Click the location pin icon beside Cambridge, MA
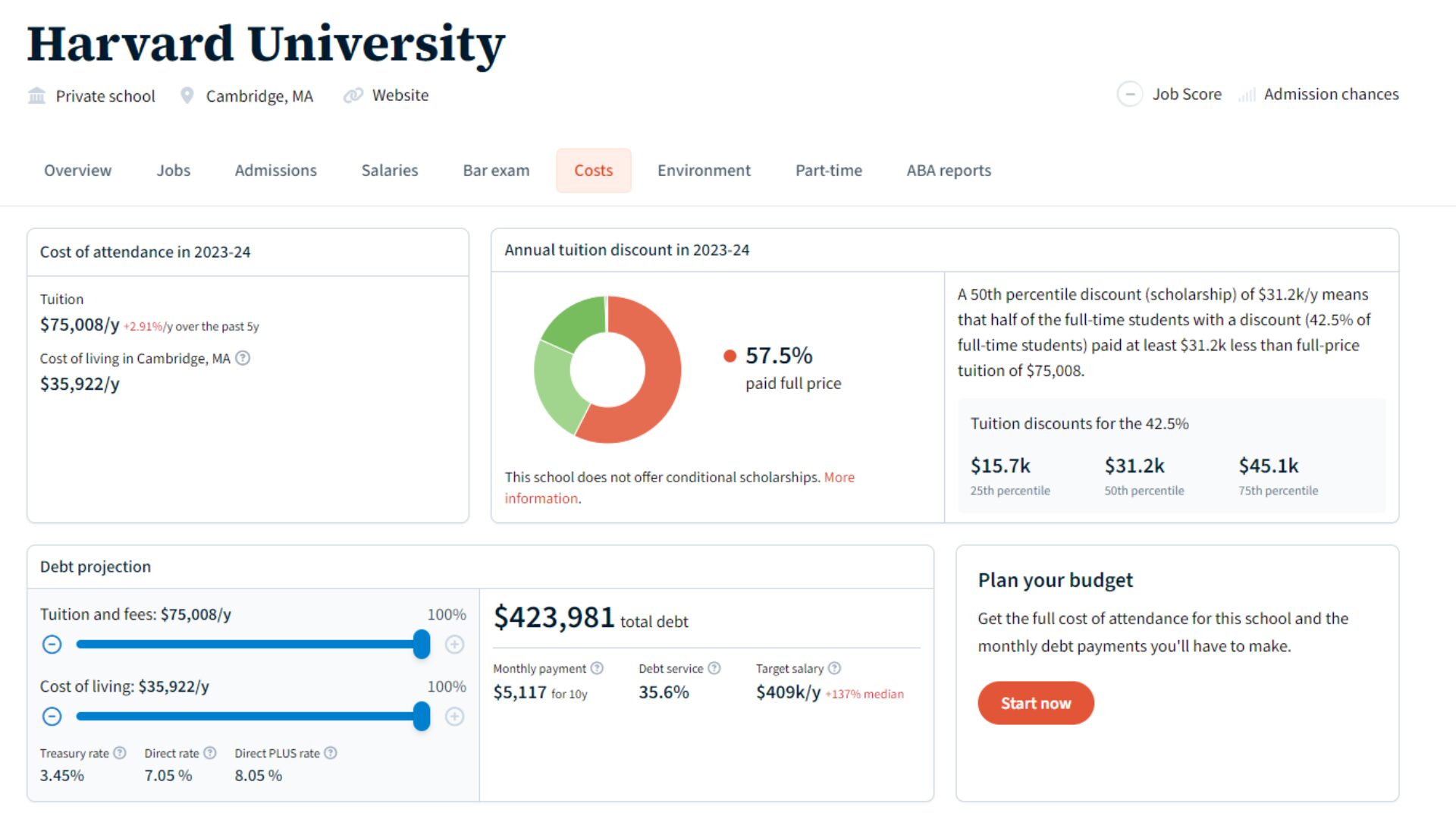The width and height of the screenshot is (1456, 819). click(x=186, y=96)
